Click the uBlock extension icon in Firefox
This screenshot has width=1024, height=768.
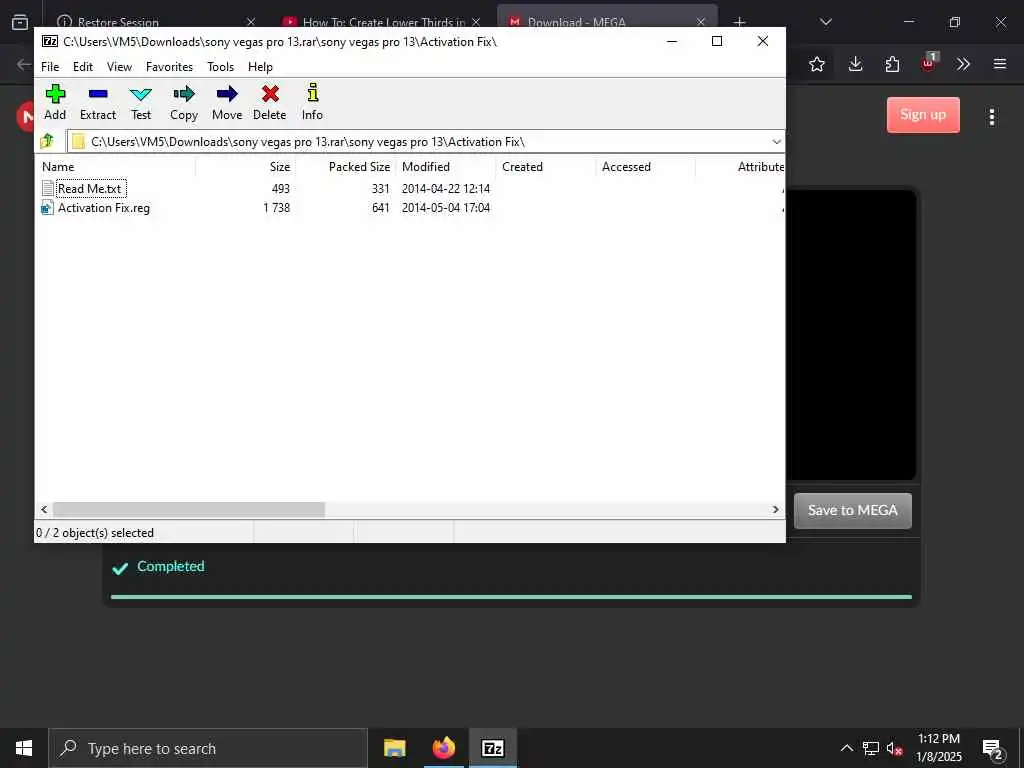(929, 63)
